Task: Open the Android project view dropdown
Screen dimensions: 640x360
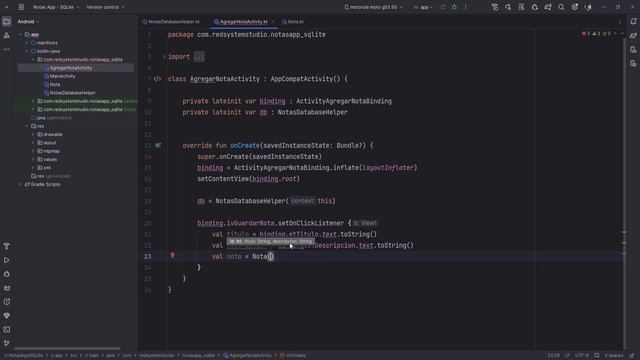Action: 28,22
